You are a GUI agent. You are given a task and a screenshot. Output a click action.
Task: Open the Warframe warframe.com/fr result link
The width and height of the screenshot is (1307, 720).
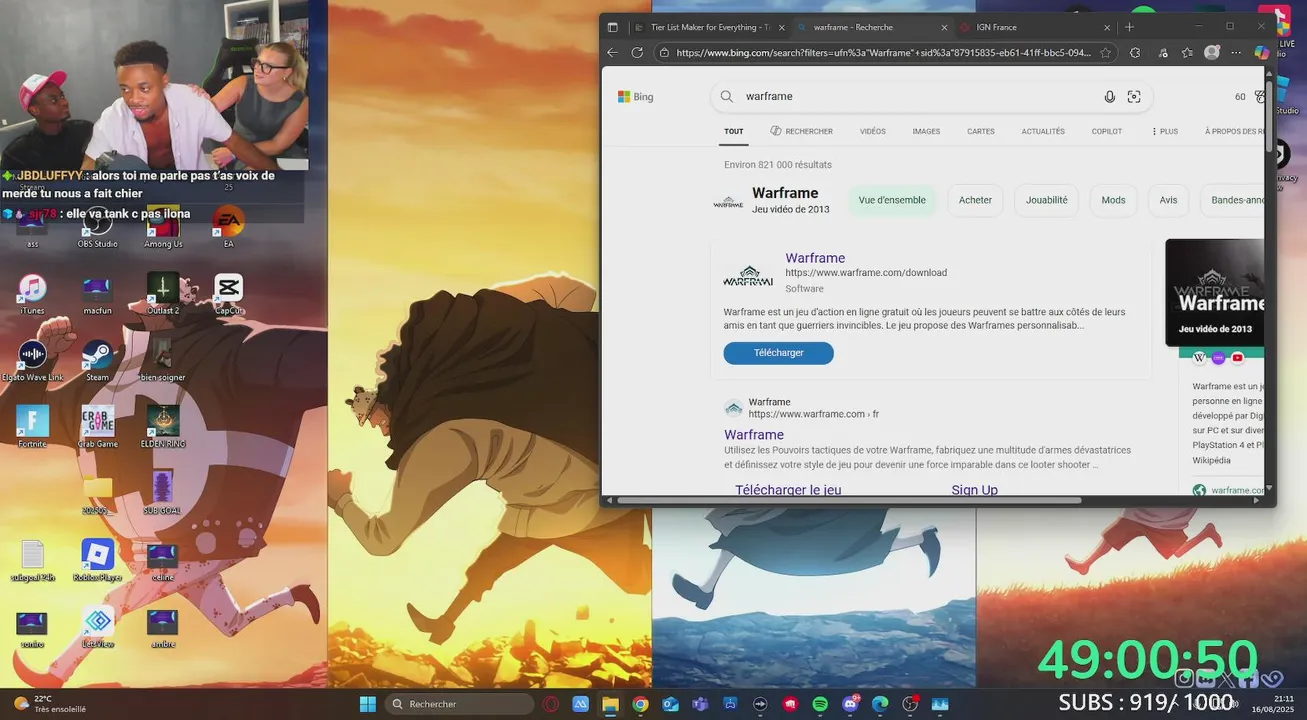[754, 435]
